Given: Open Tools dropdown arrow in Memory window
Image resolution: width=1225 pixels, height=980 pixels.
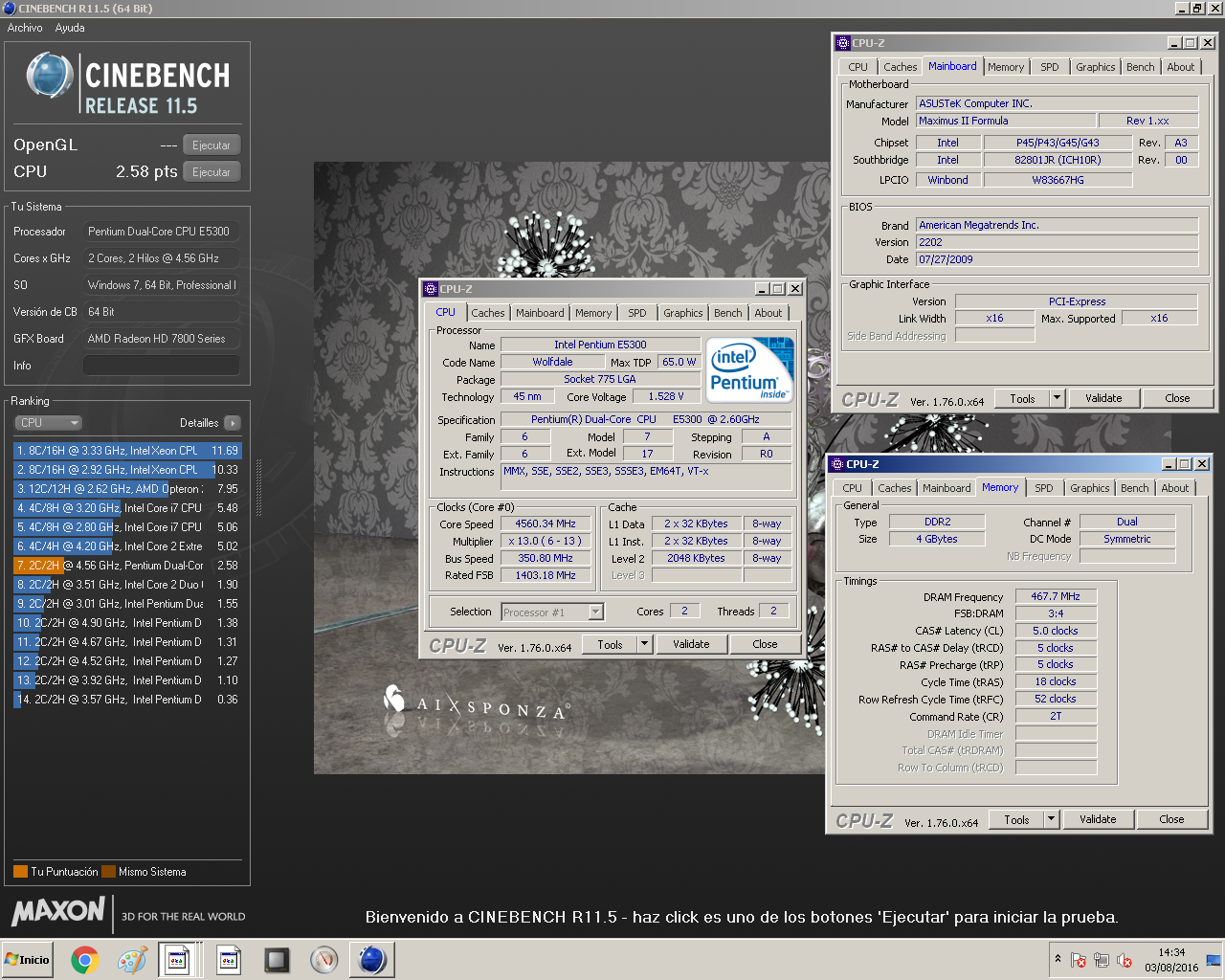Looking at the screenshot, I should [x=1051, y=819].
